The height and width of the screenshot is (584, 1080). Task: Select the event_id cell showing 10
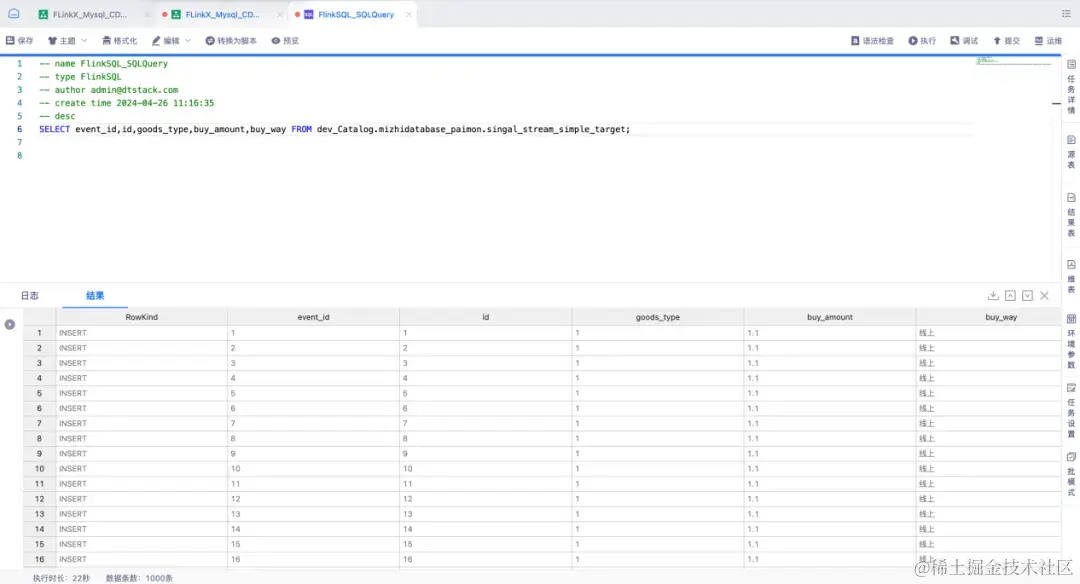point(313,468)
